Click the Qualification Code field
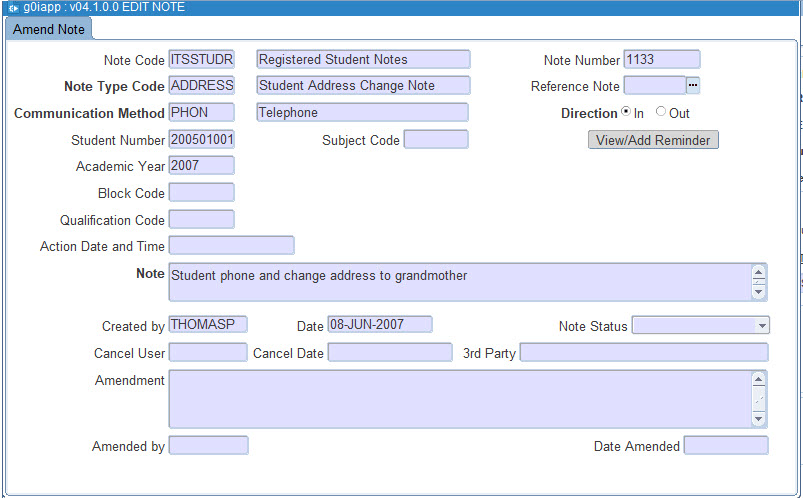The width and height of the screenshot is (803, 498). pos(201,219)
